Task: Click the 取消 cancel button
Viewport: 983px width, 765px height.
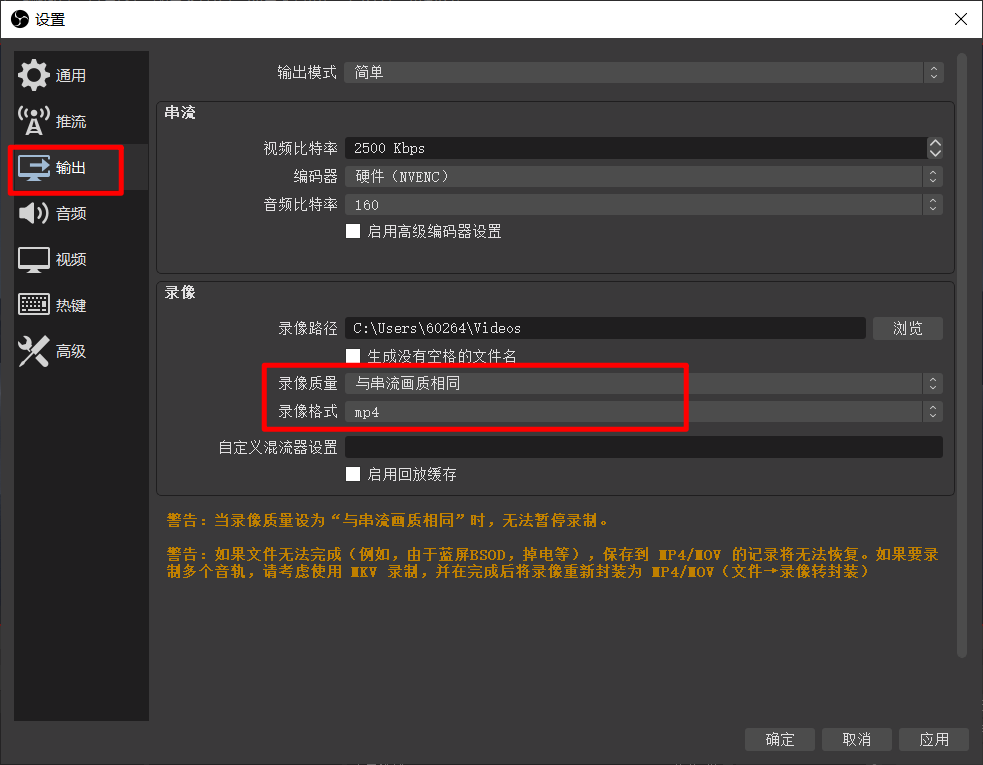Action: pyautogui.click(x=856, y=739)
